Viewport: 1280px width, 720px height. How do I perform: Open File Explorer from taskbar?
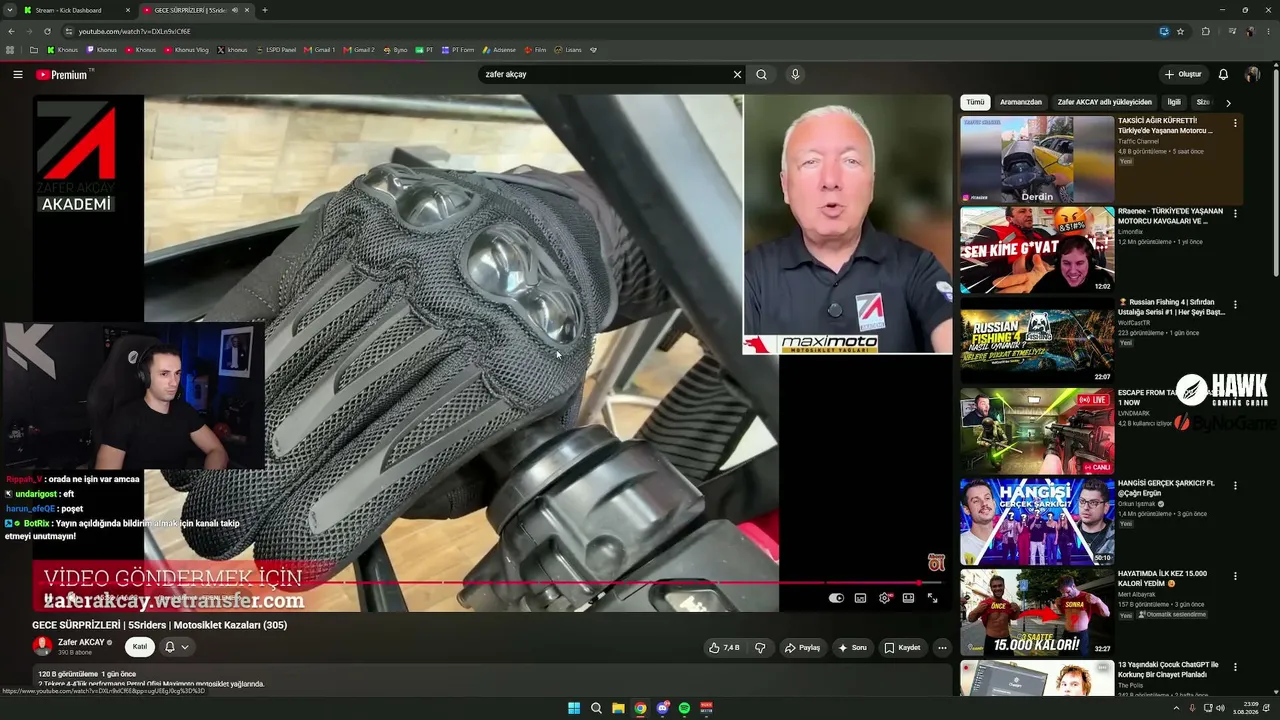pyautogui.click(x=618, y=708)
